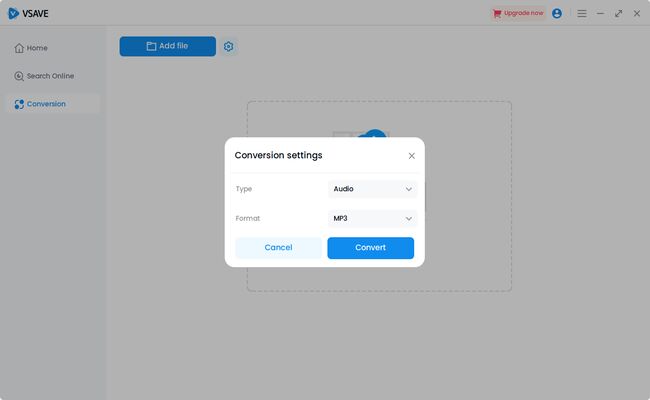650x400 pixels.
Task: Open conversion settings gear icon
Action: point(228,46)
